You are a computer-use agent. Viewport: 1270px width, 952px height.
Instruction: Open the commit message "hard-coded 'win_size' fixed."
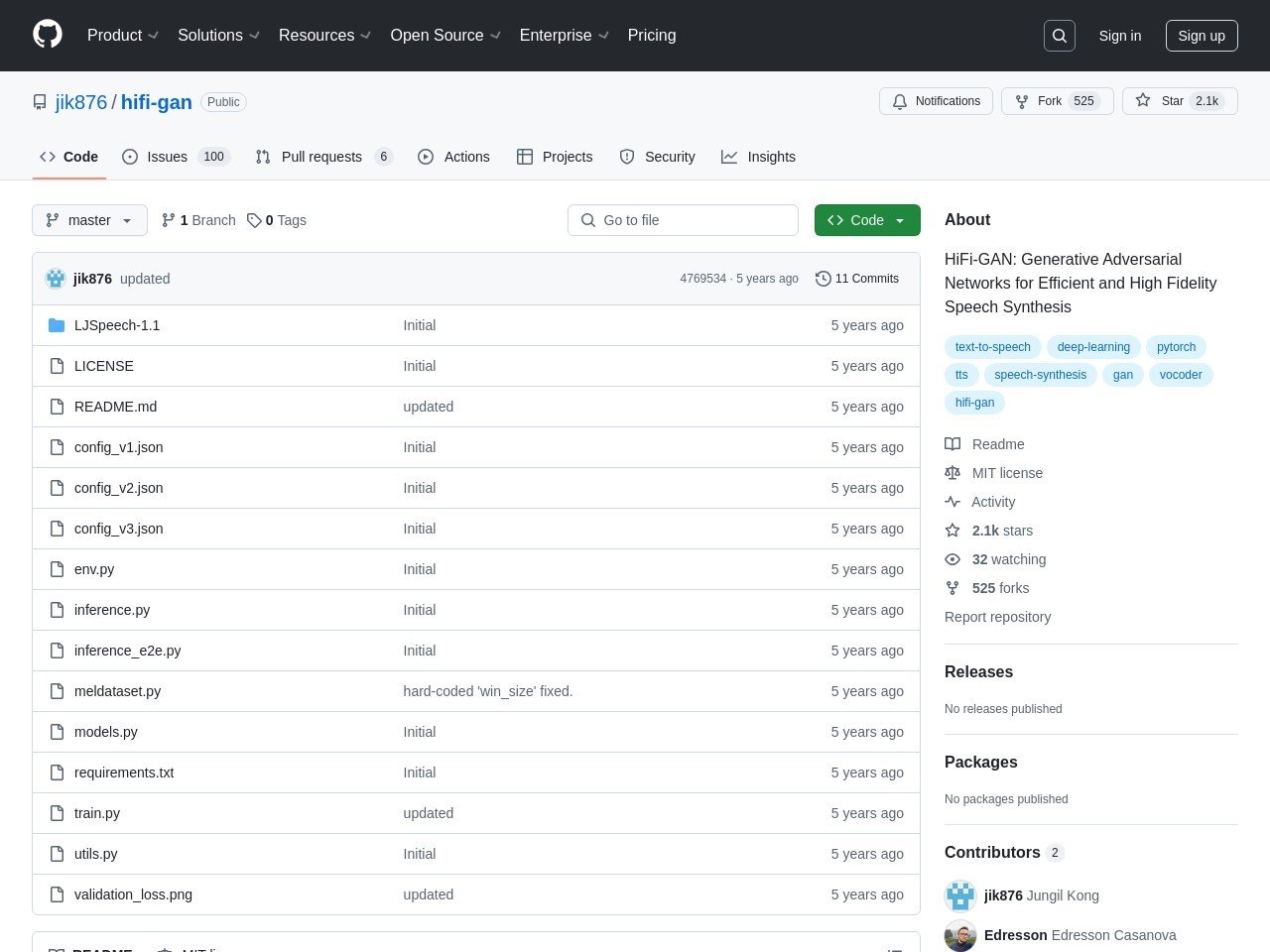pos(487,691)
